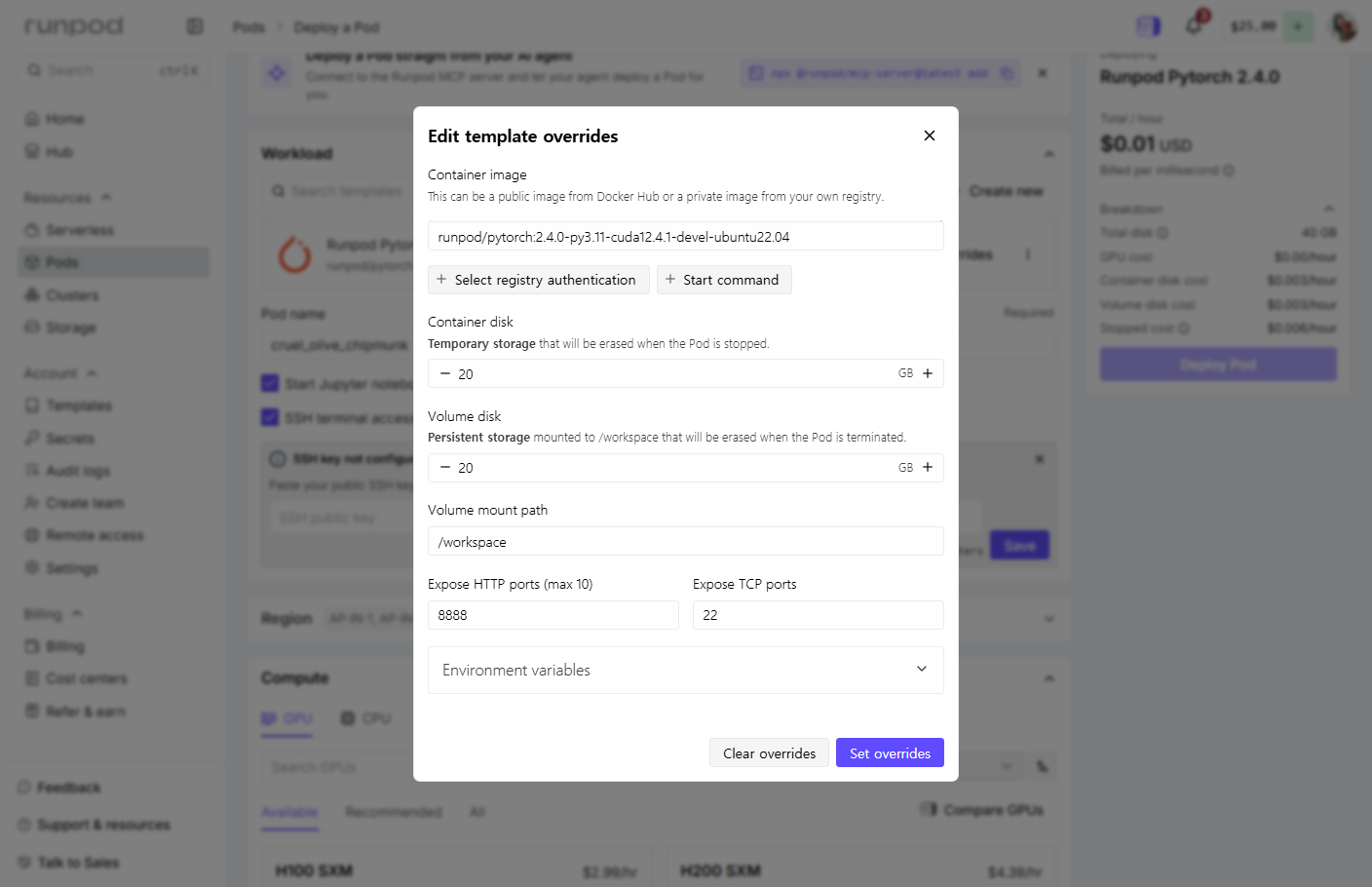Toggle the sidebar collapse icon
The image size is (1372, 887).
pyautogui.click(x=195, y=26)
